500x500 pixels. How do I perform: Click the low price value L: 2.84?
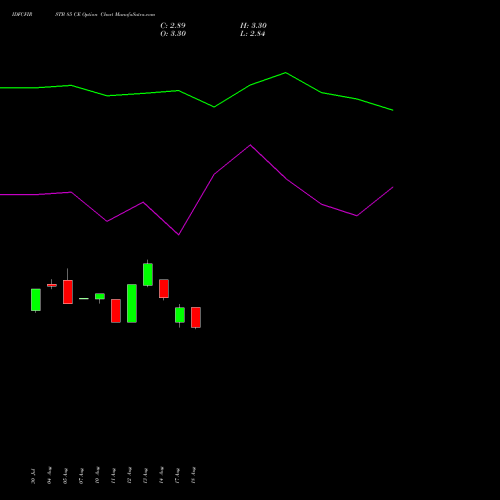pyautogui.click(x=253, y=34)
